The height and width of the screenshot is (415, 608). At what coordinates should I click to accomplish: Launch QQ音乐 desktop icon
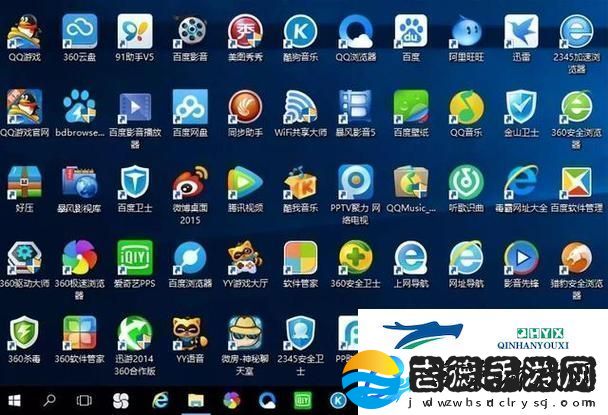point(466,107)
